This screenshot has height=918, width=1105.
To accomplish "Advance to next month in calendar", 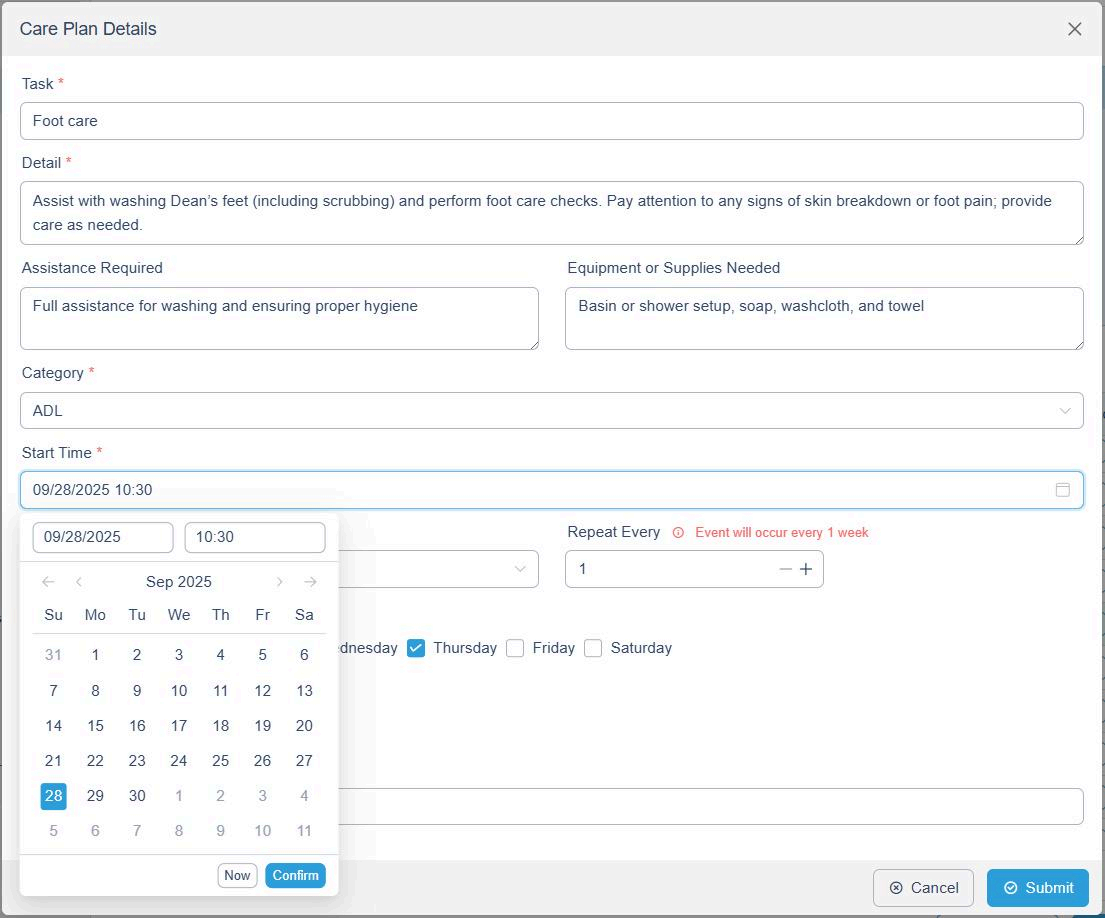I will (x=279, y=582).
